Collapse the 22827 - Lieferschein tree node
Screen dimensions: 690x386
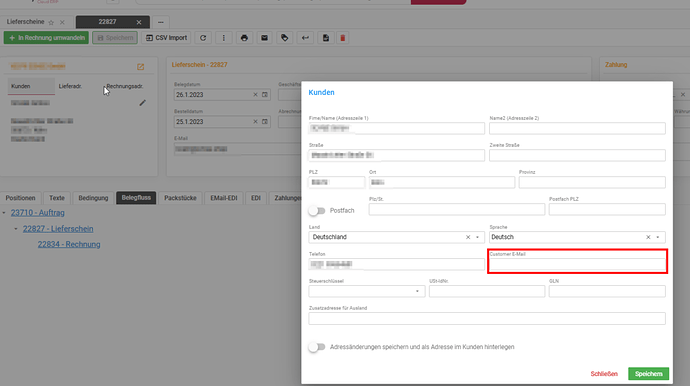click(x=16, y=229)
